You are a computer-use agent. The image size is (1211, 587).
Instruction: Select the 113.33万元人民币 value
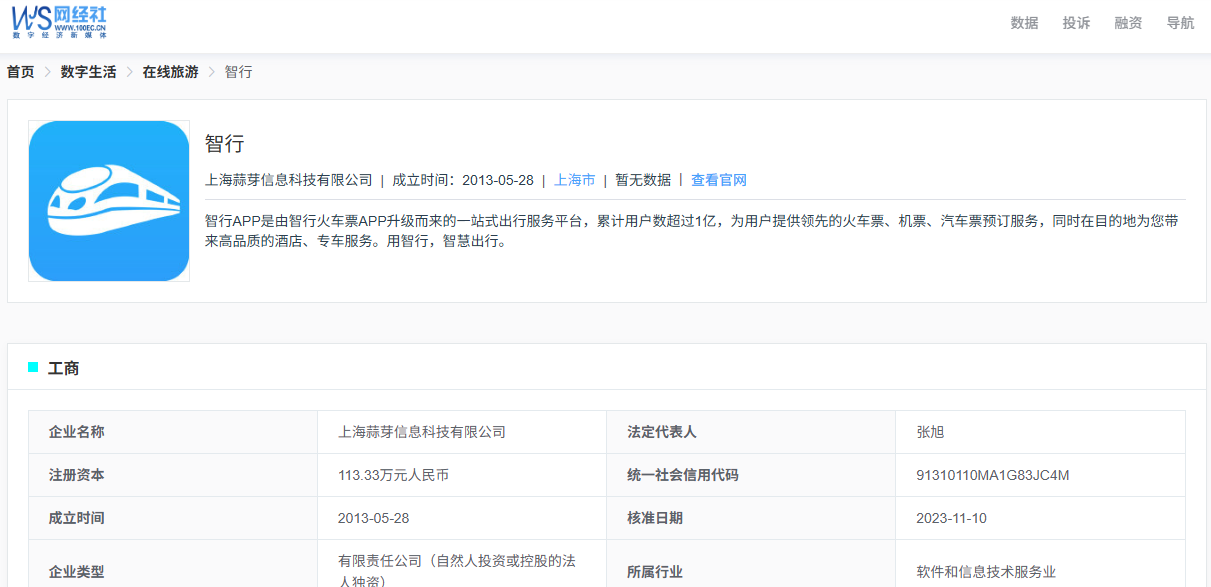coord(394,475)
